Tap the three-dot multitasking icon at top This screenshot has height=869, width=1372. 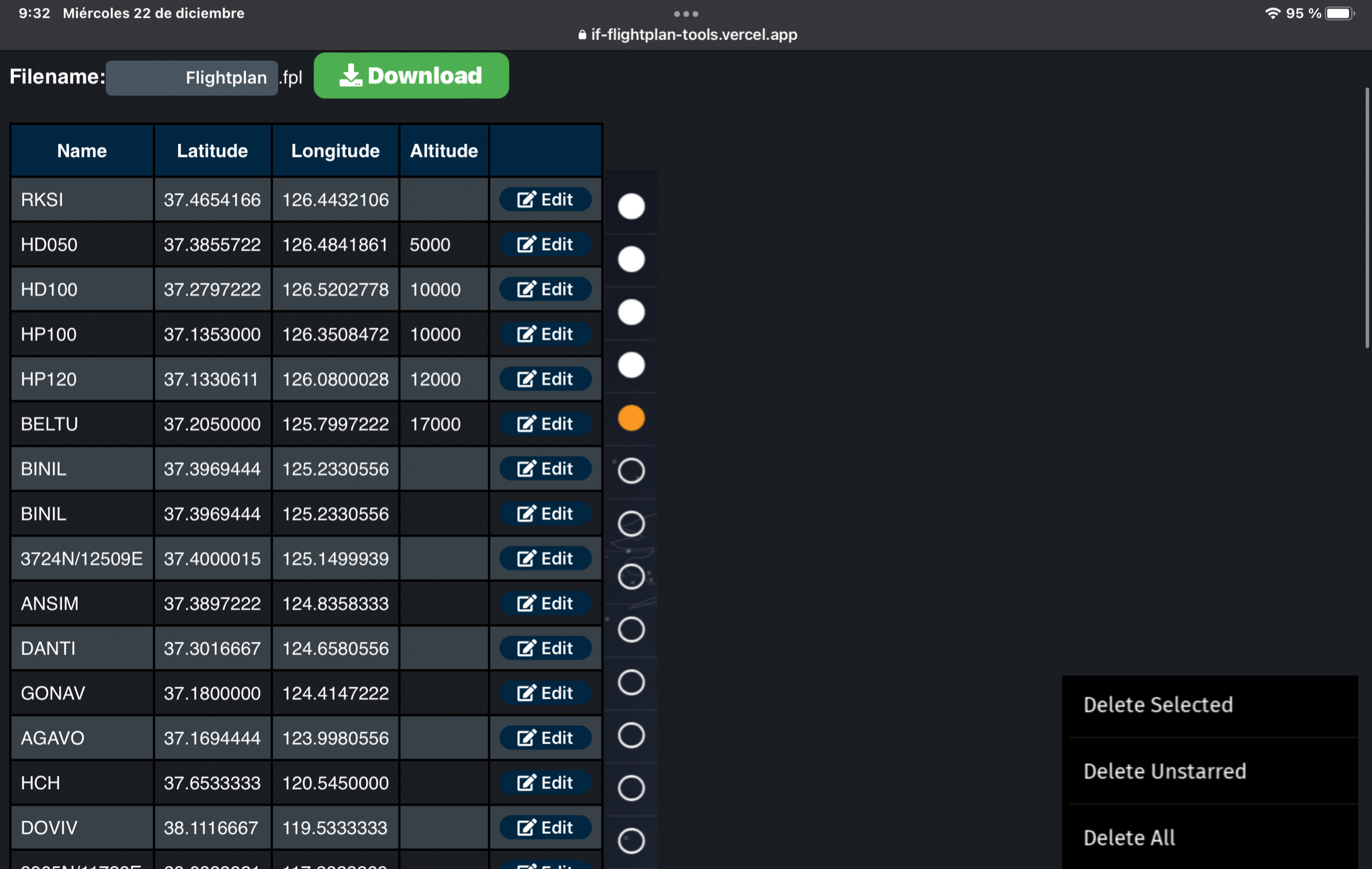(x=685, y=14)
